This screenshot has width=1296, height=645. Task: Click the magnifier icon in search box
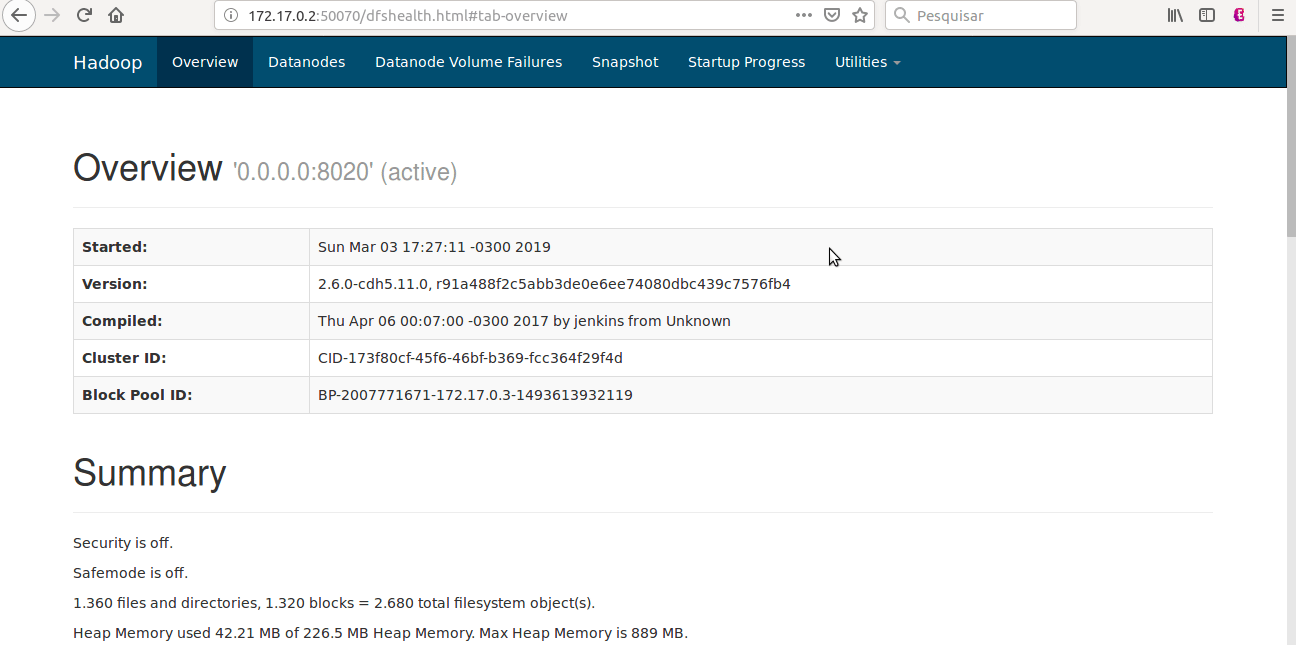pos(901,15)
